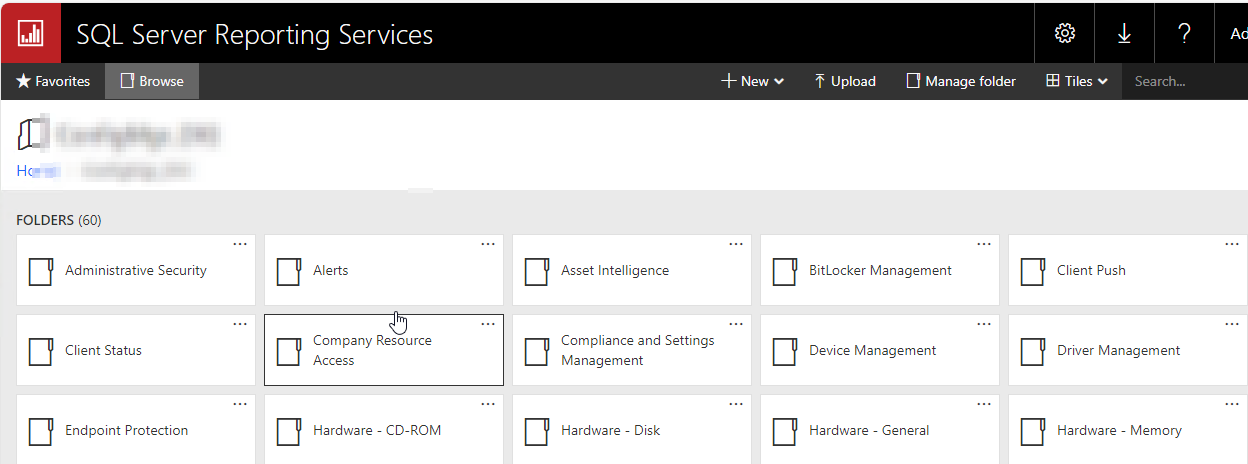Open ellipsis menu on Client Status tile
Screen dimensions: 1248x464
pyautogui.click(x=240, y=324)
